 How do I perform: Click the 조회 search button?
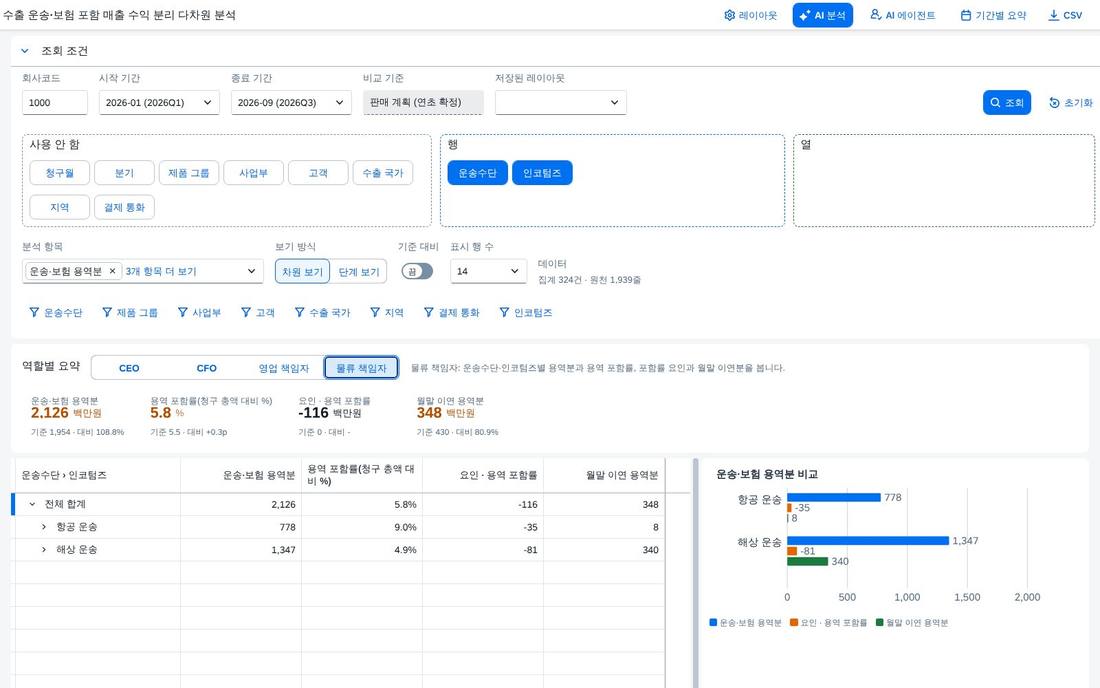(1007, 102)
